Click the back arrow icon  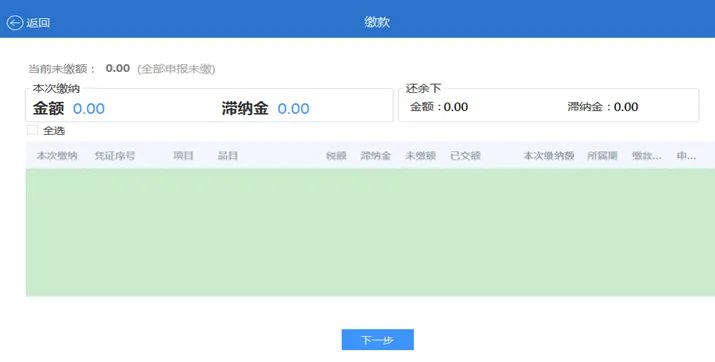point(15,23)
